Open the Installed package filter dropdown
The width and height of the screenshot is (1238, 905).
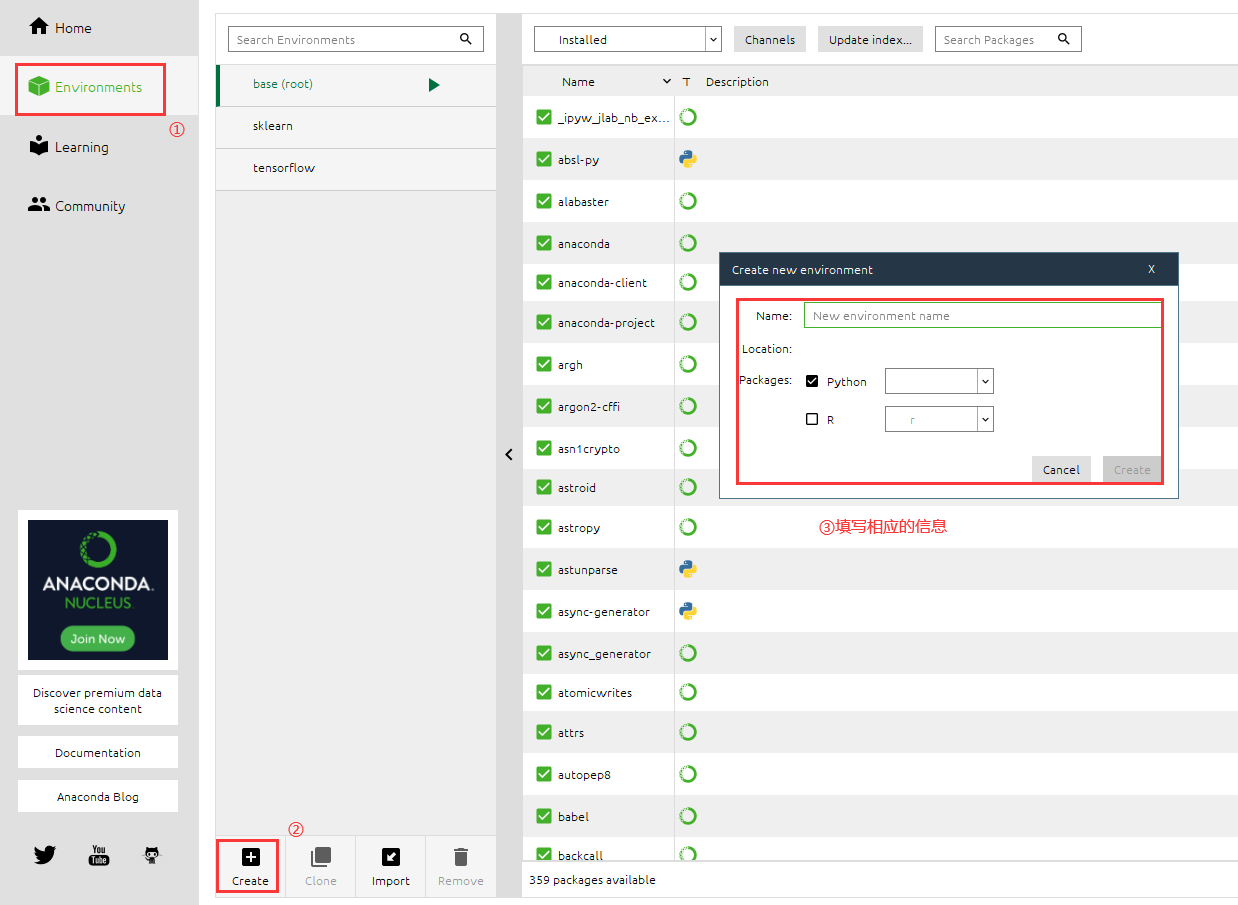click(x=627, y=39)
